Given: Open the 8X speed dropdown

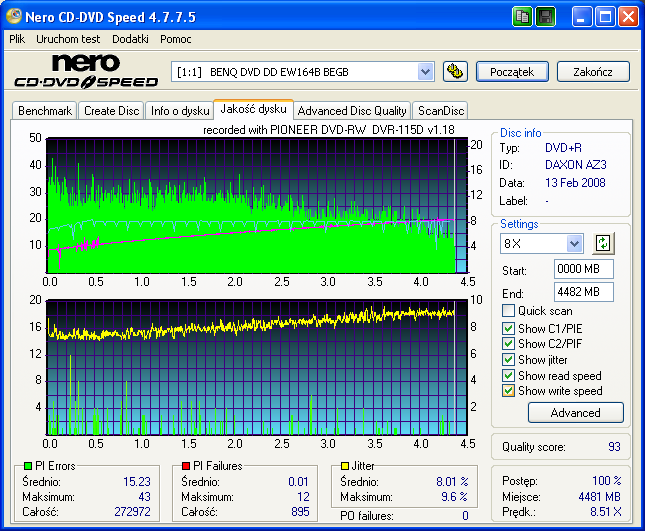Looking at the screenshot, I should click(x=574, y=243).
